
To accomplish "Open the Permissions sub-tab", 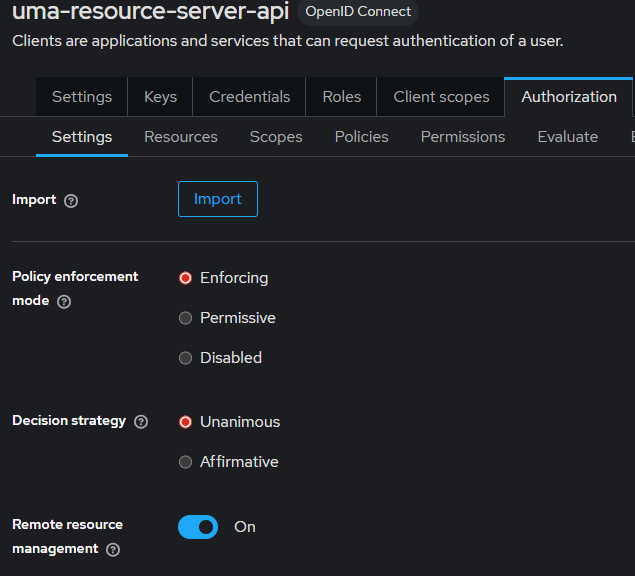I will coord(463,137).
